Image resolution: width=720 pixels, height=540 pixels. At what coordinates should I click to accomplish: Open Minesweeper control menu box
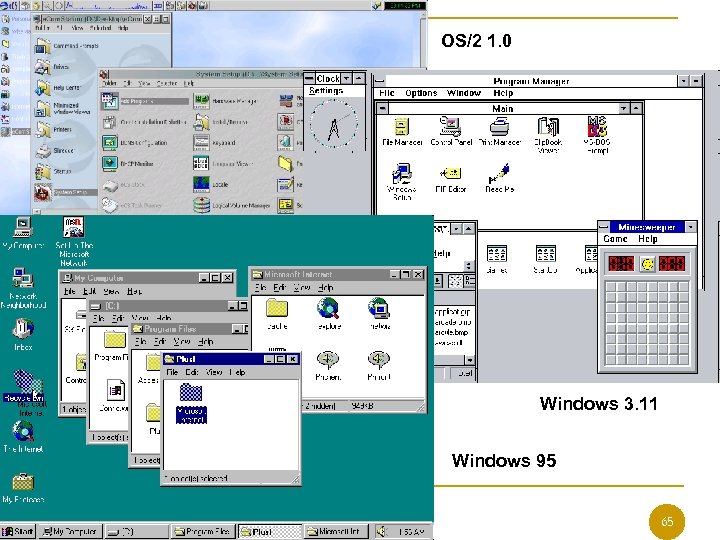604,227
